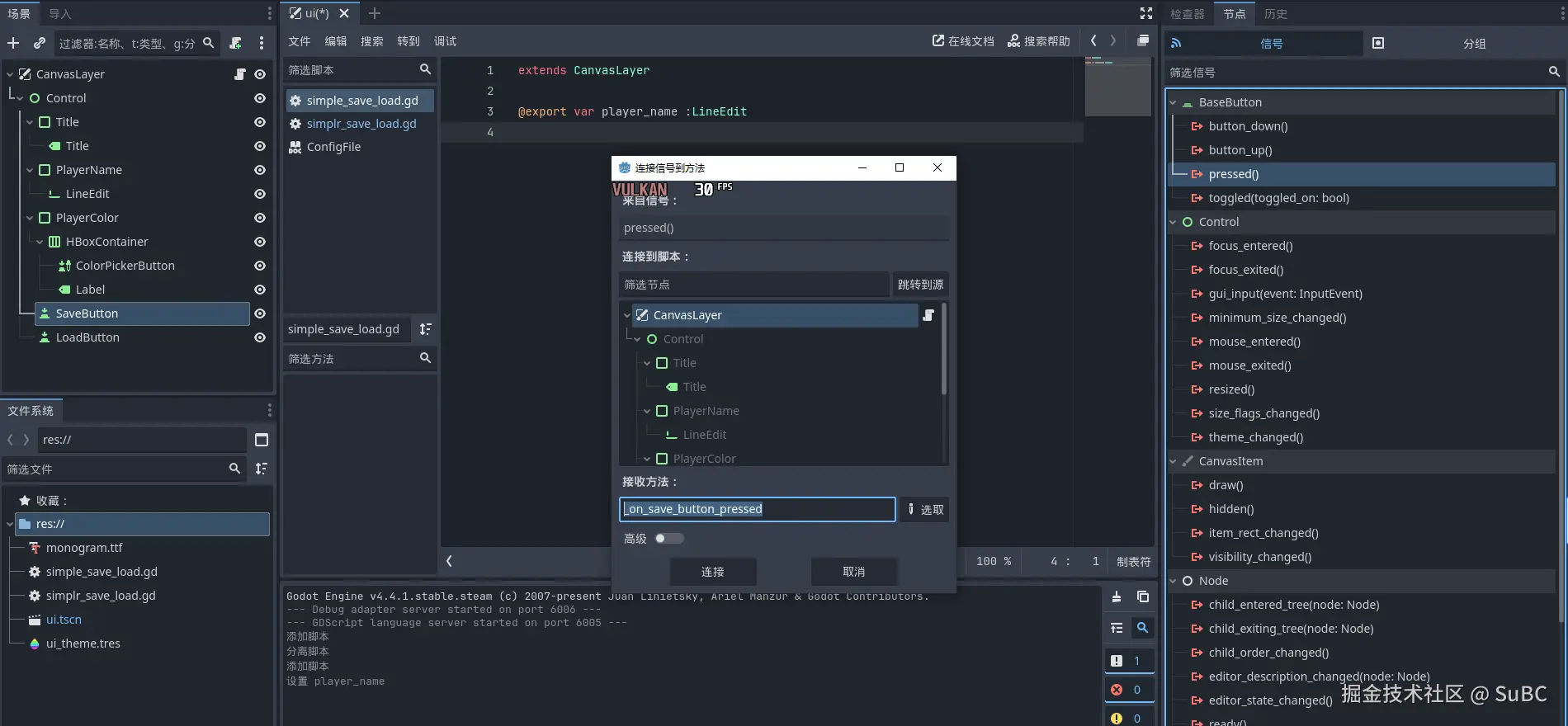Screen dimensions: 1568x726
Task: Open the 文件 (File) menu
Action: [299, 41]
